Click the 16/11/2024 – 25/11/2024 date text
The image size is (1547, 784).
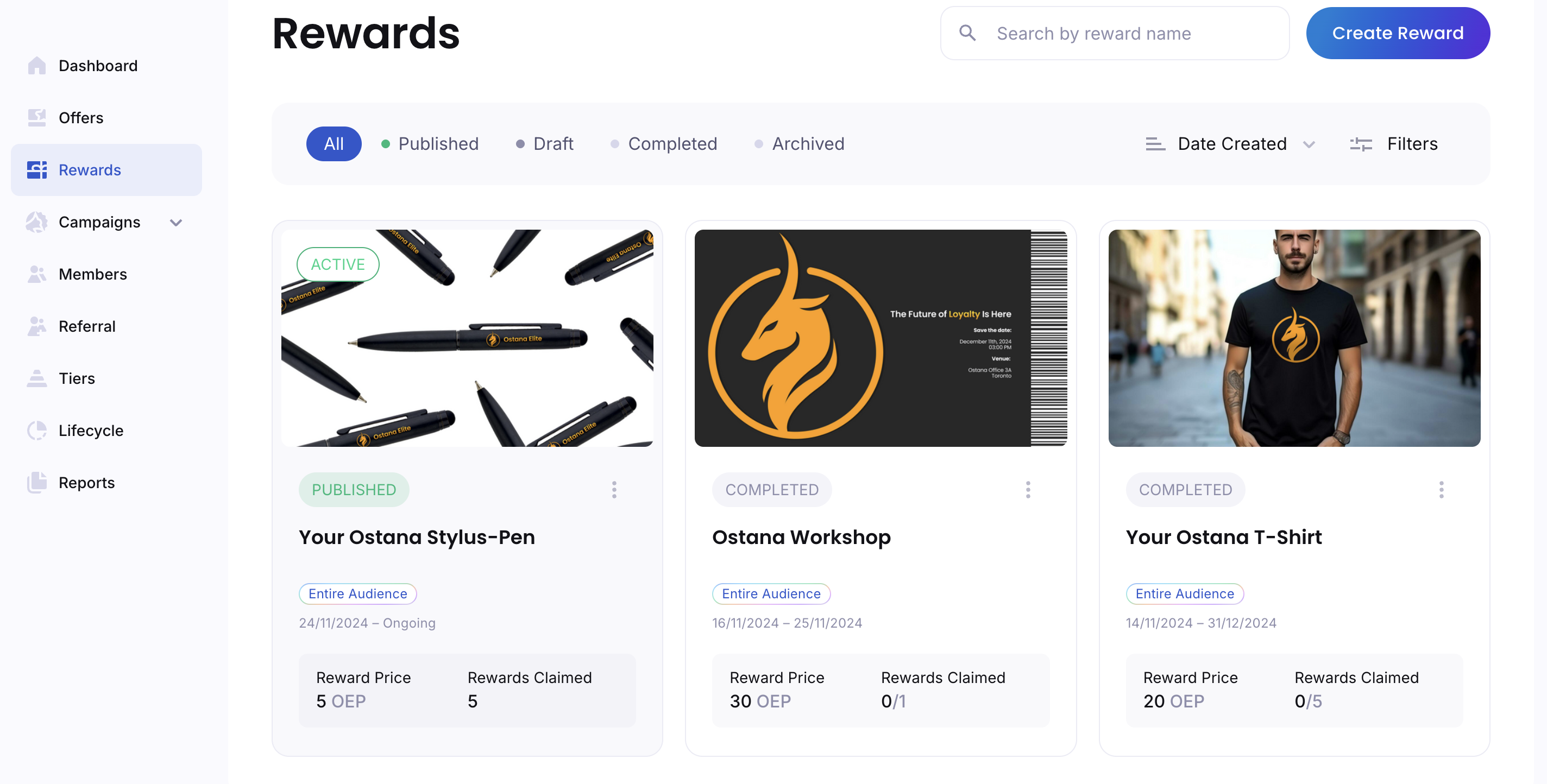pyautogui.click(x=787, y=623)
